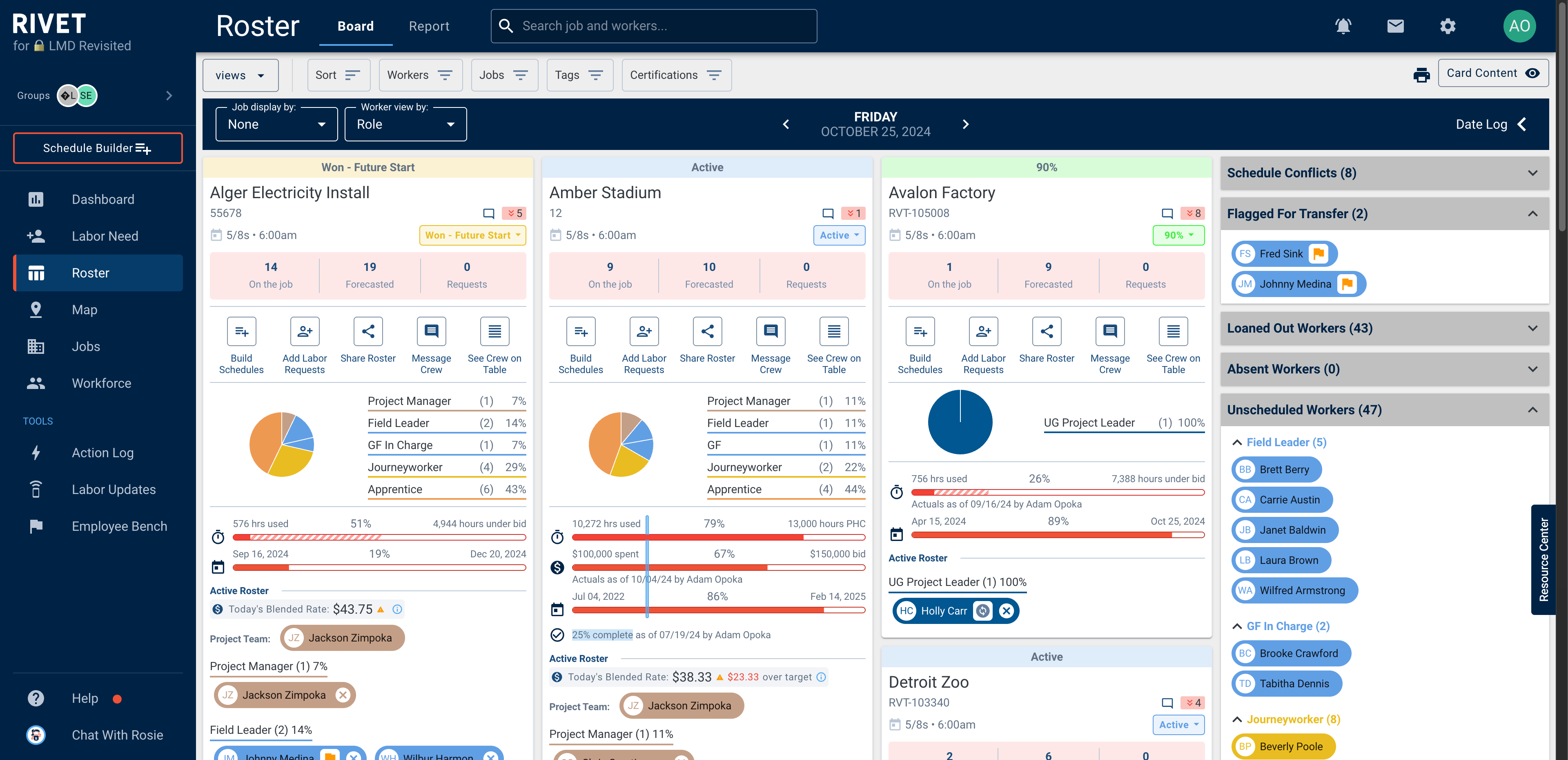Click Message Crew icon on Avalon Factory
The height and width of the screenshot is (760, 1568).
[1110, 331]
